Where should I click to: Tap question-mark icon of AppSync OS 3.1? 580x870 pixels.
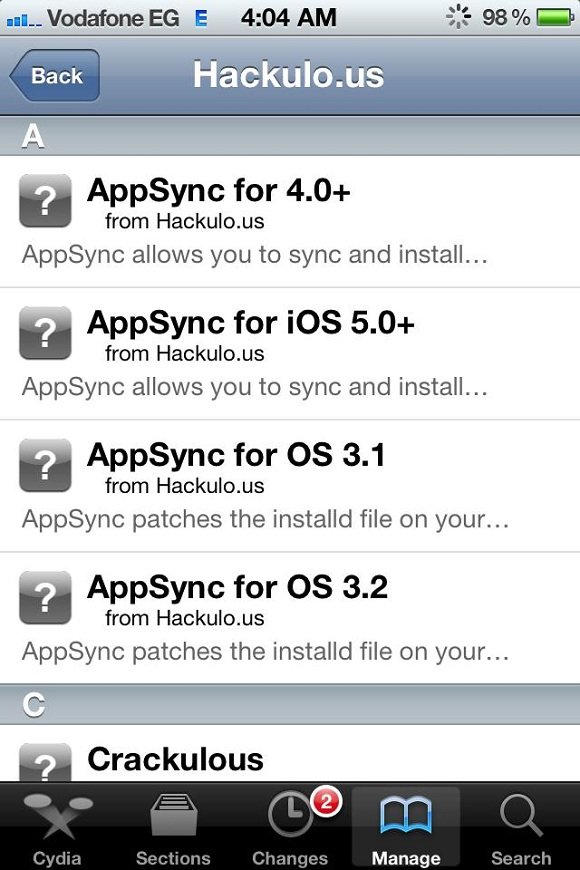[x=46, y=465]
